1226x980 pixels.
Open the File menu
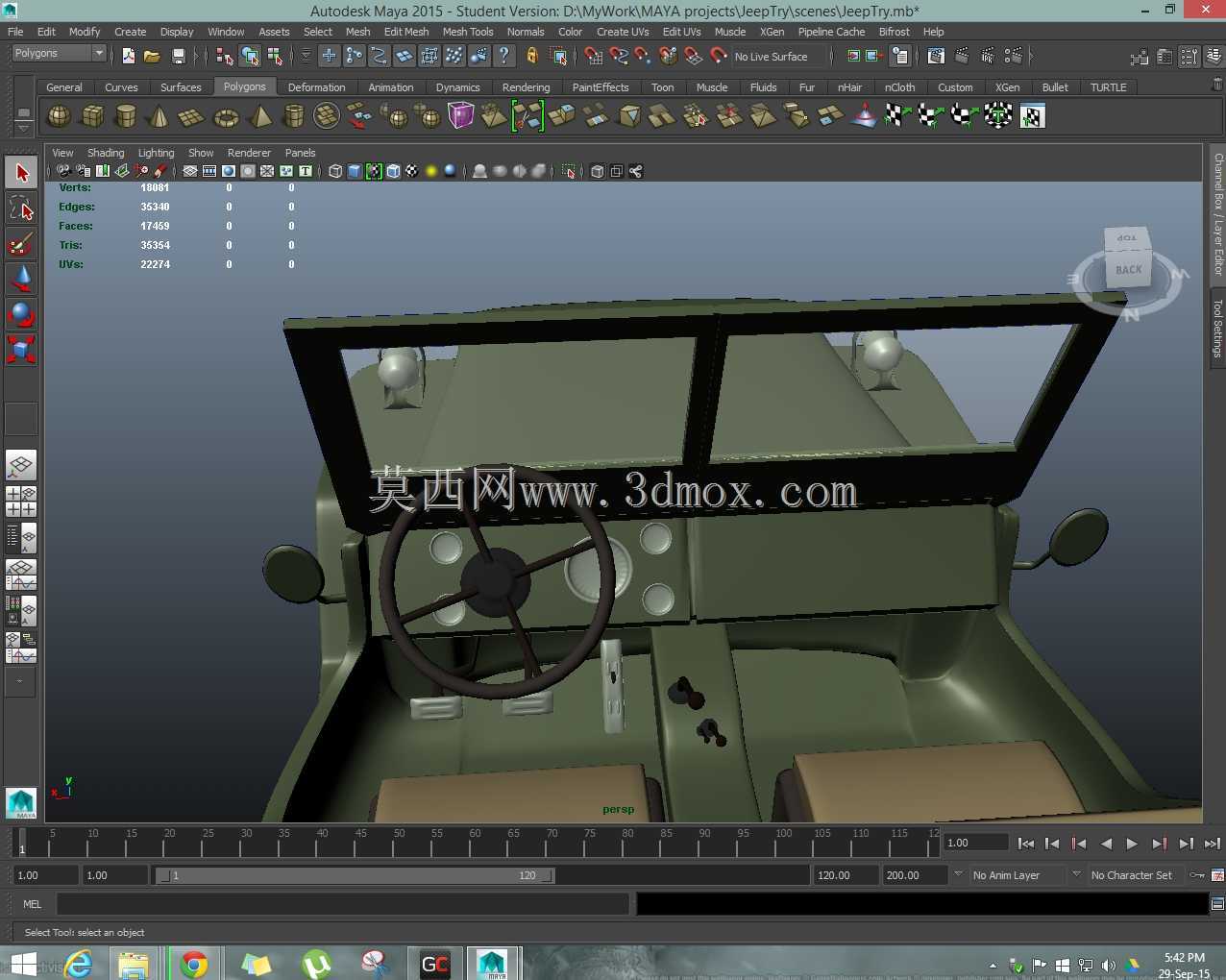point(15,32)
